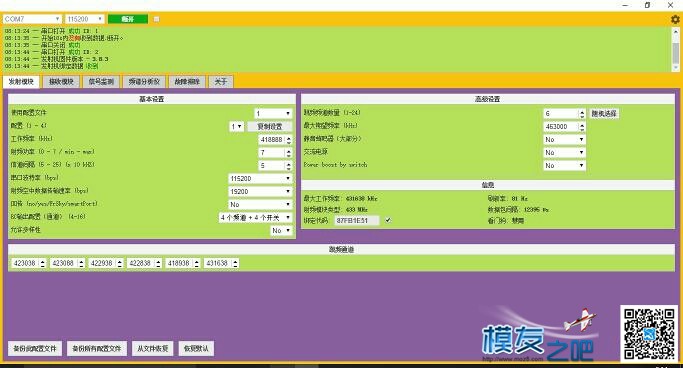Click the hop channel field 423038
The width and height of the screenshot is (683, 368).
(25, 263)
